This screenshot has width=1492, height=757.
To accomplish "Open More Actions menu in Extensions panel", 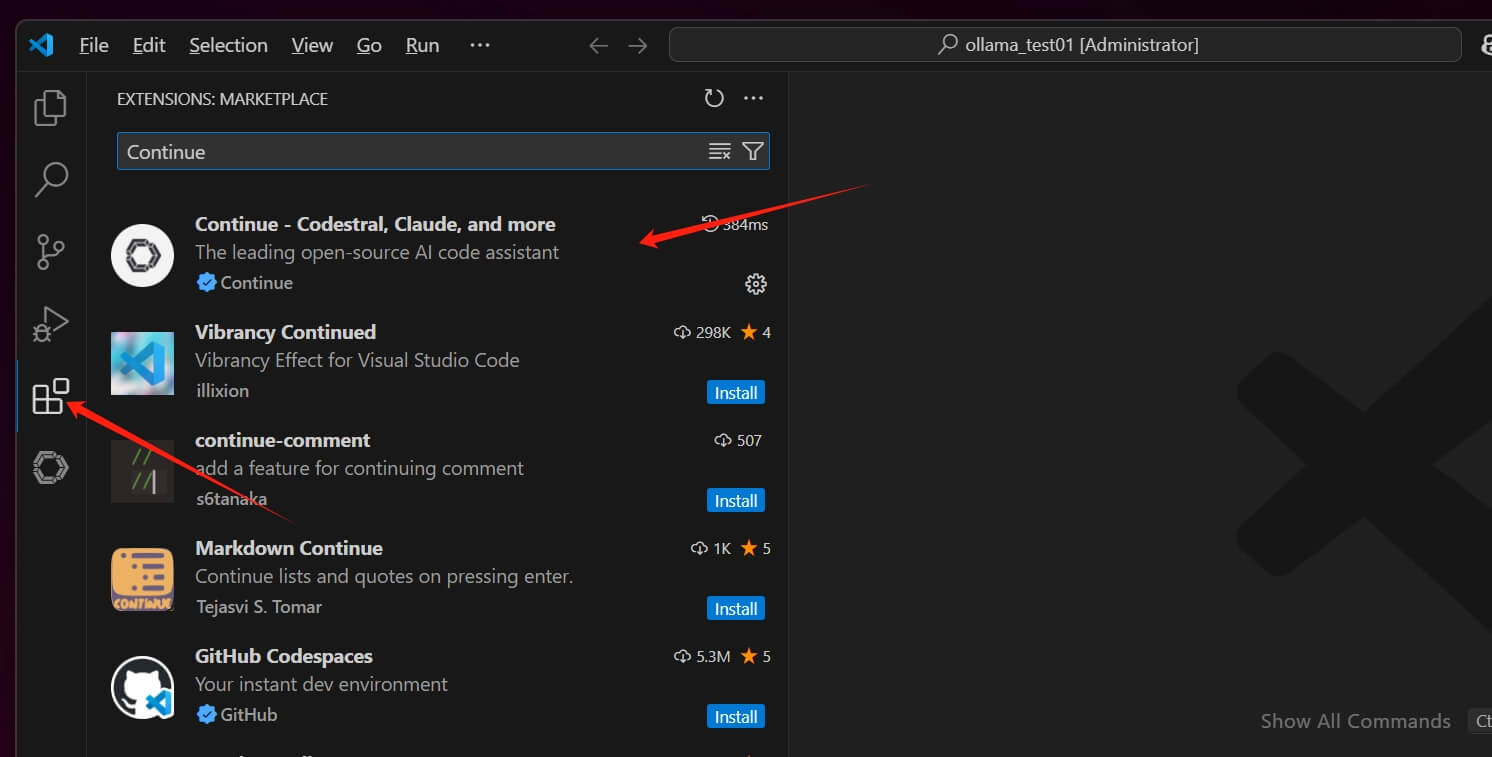I will 753,98.
